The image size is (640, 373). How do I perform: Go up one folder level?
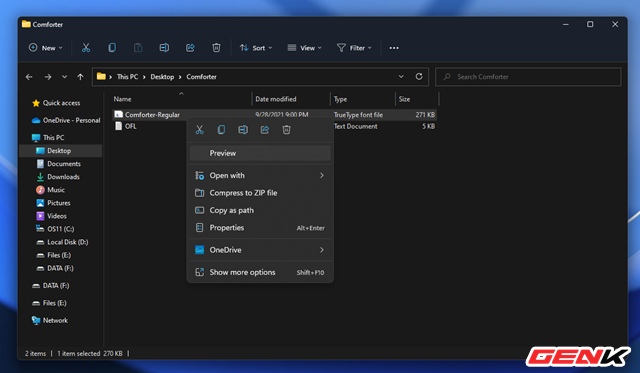point(80,77)
